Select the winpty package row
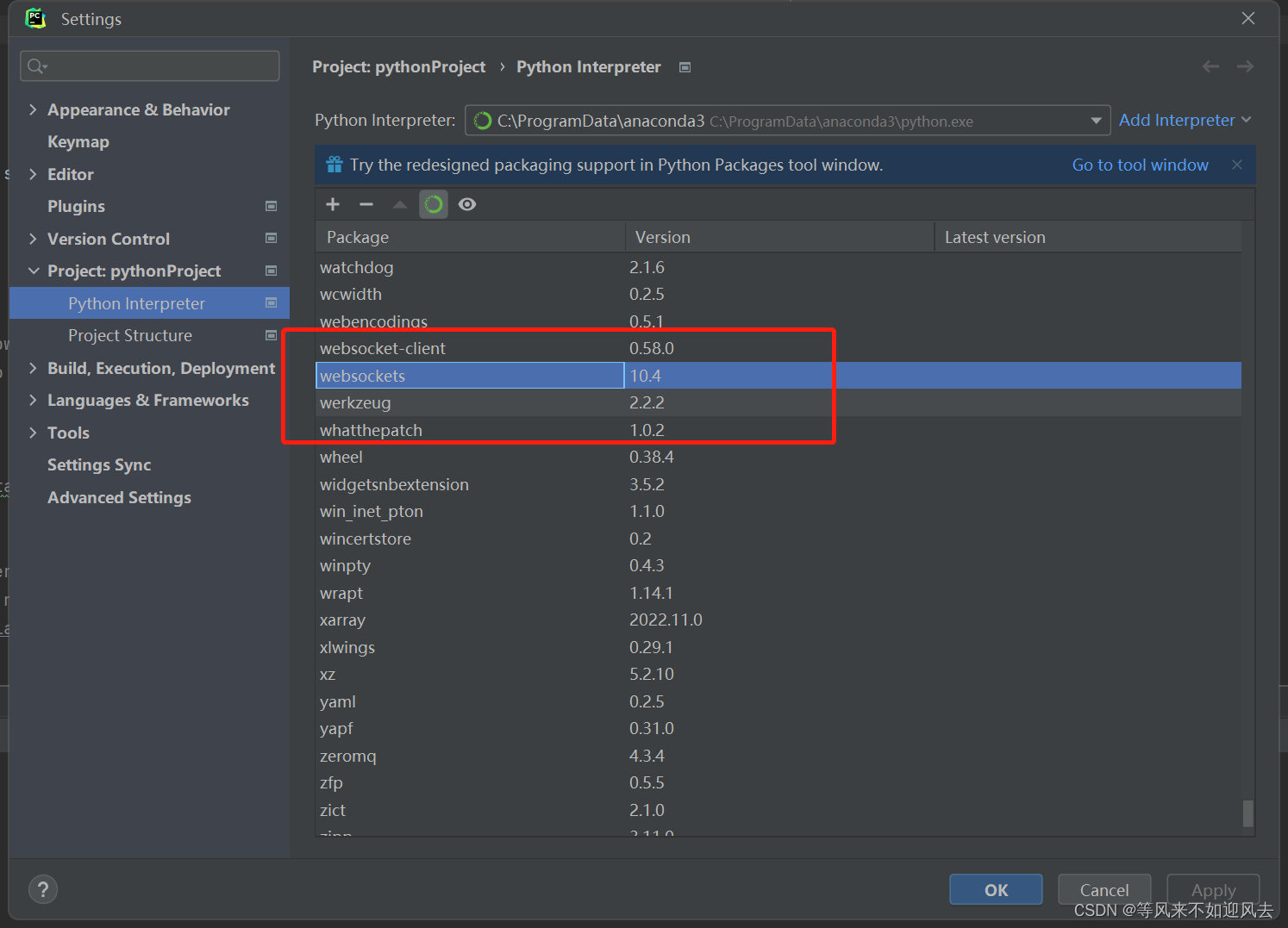 [778, 565]
